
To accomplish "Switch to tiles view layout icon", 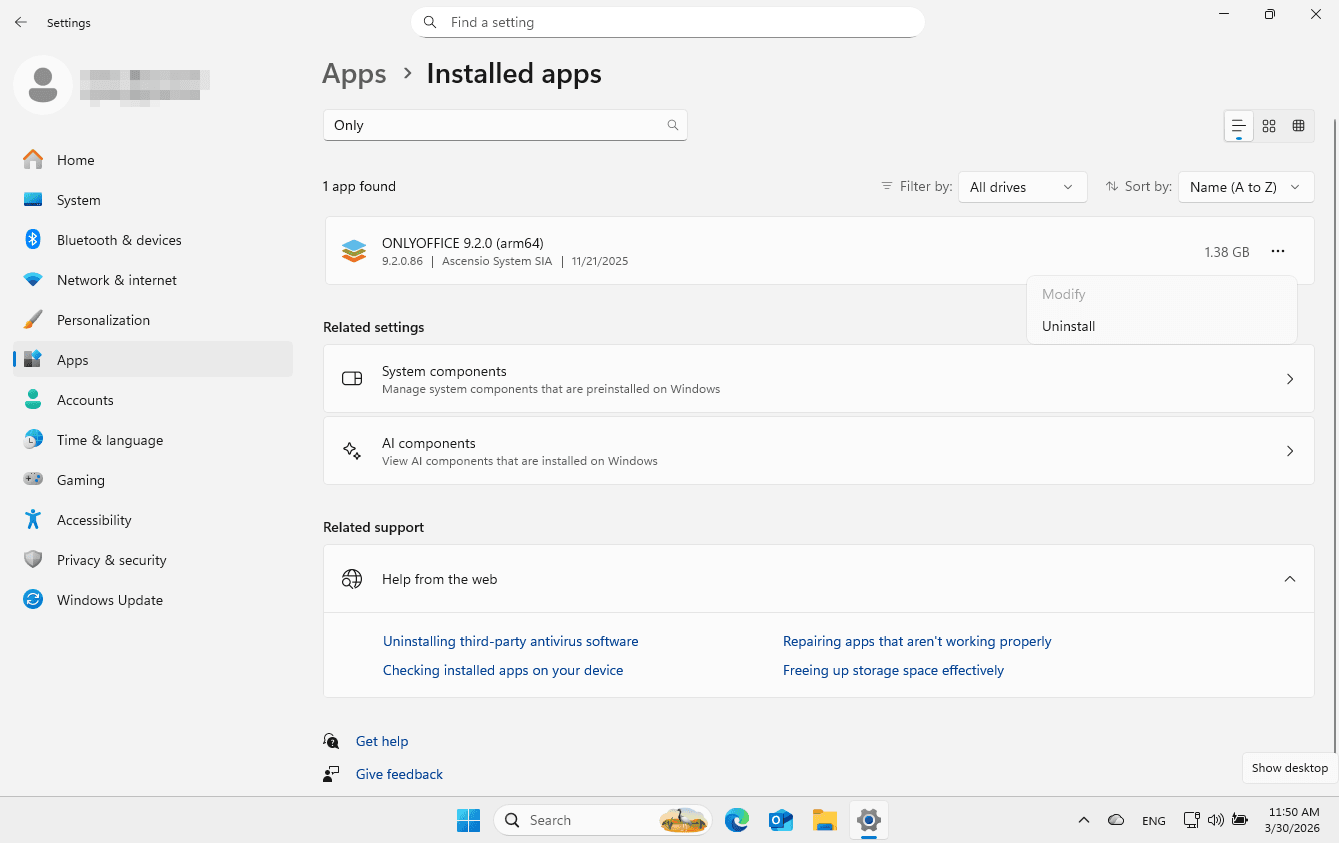I will (1298, 126).
